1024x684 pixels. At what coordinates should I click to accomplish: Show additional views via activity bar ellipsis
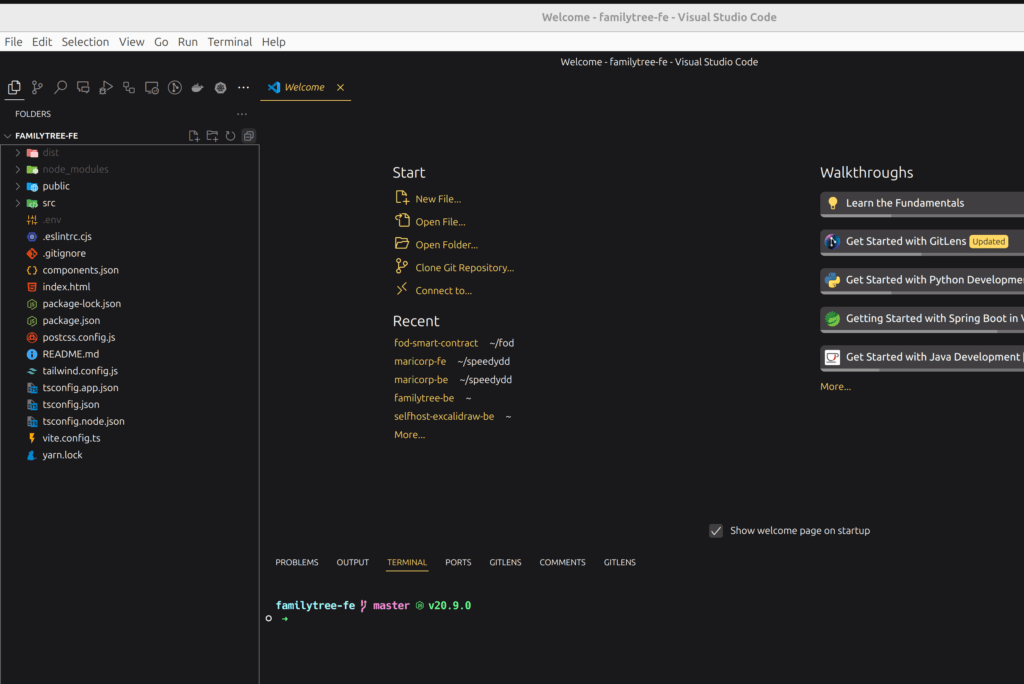[244, 87]
